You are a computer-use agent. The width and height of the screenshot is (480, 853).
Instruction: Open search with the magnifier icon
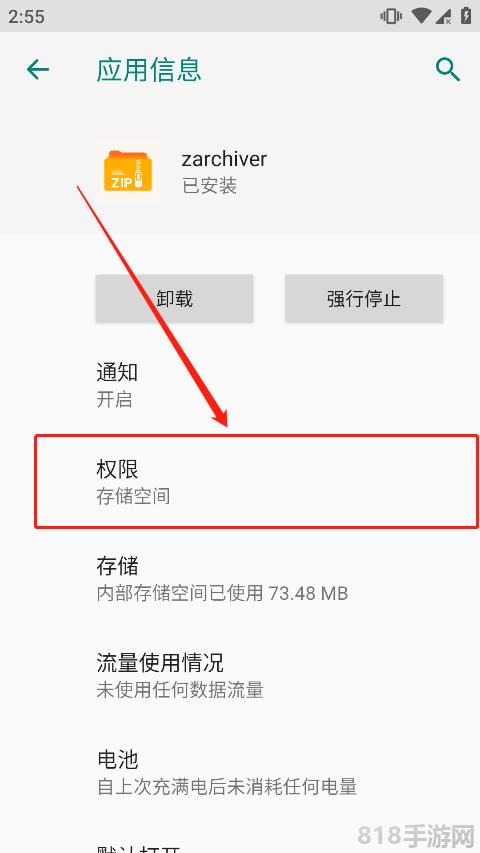pos(448,70)
